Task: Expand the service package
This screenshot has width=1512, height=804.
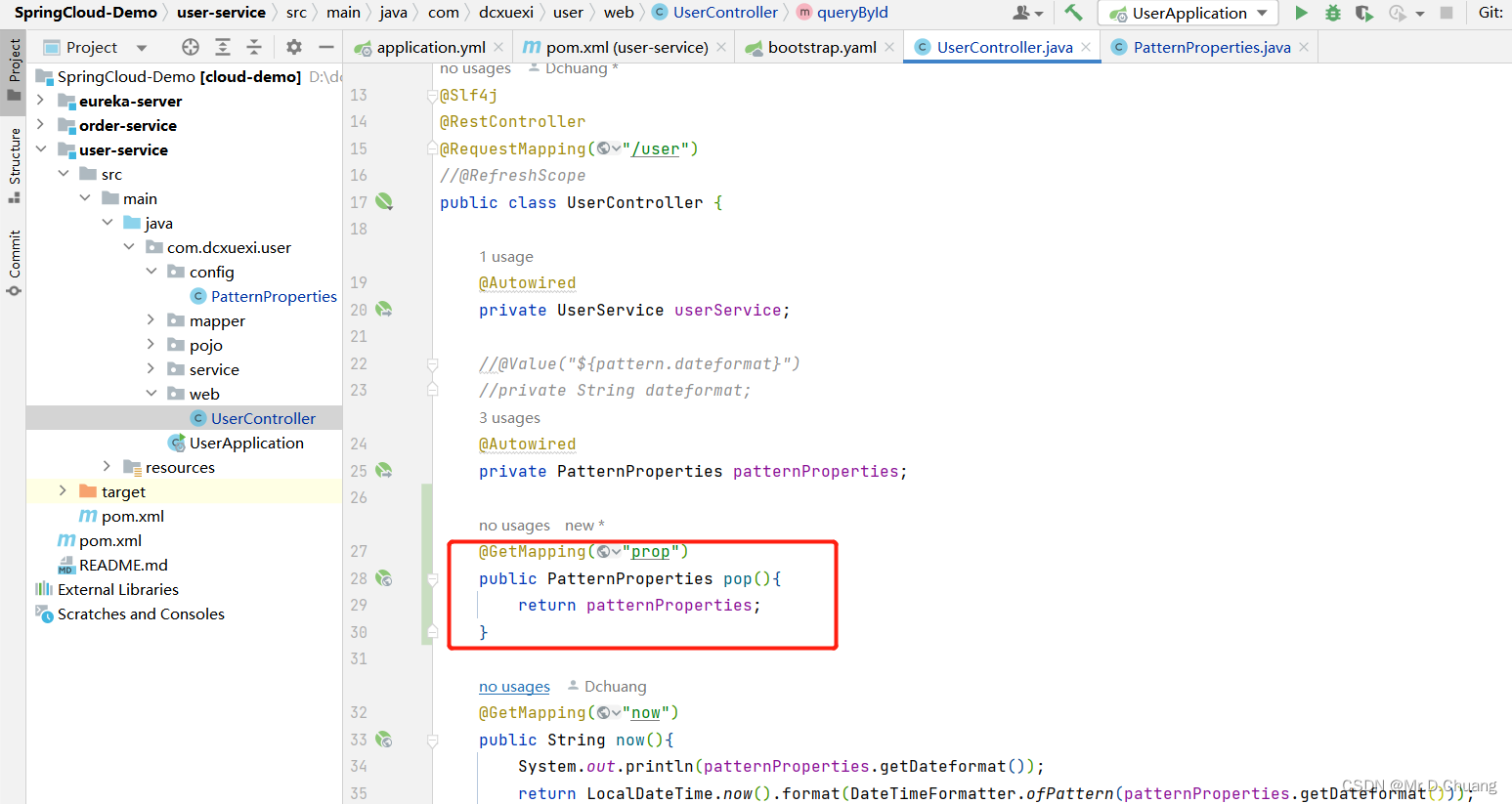Action: (151, 369)
